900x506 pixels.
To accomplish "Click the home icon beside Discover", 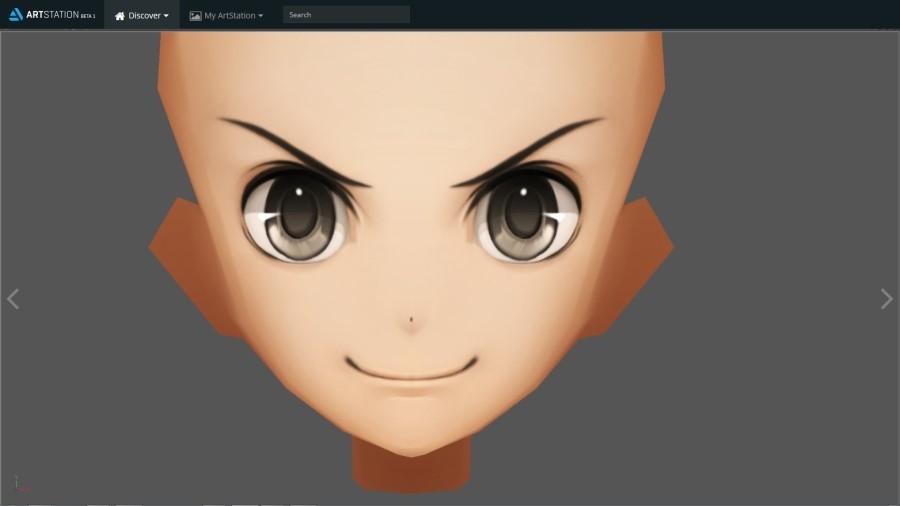I will pos(119,16).
